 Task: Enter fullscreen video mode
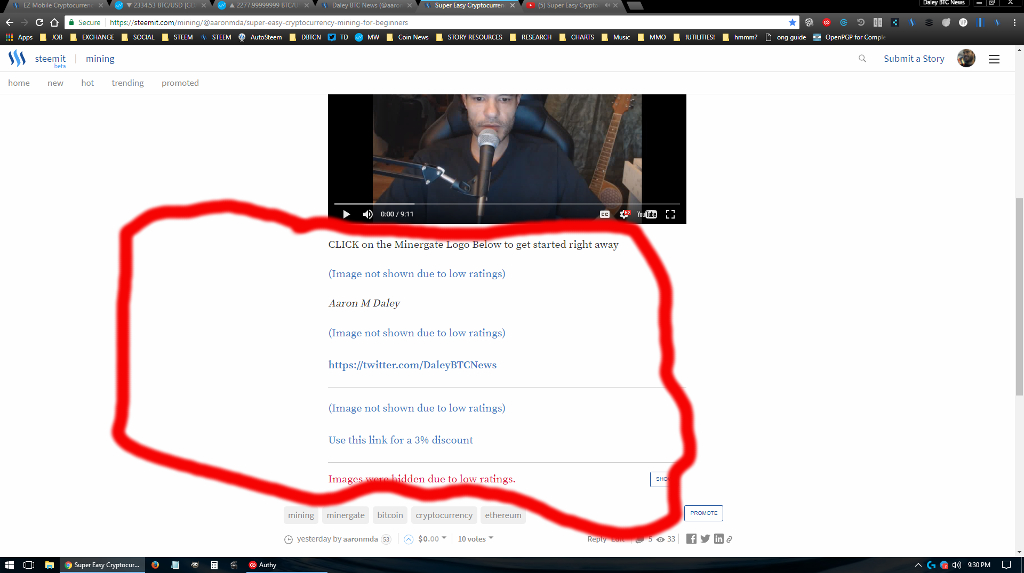tap(670, 214)
